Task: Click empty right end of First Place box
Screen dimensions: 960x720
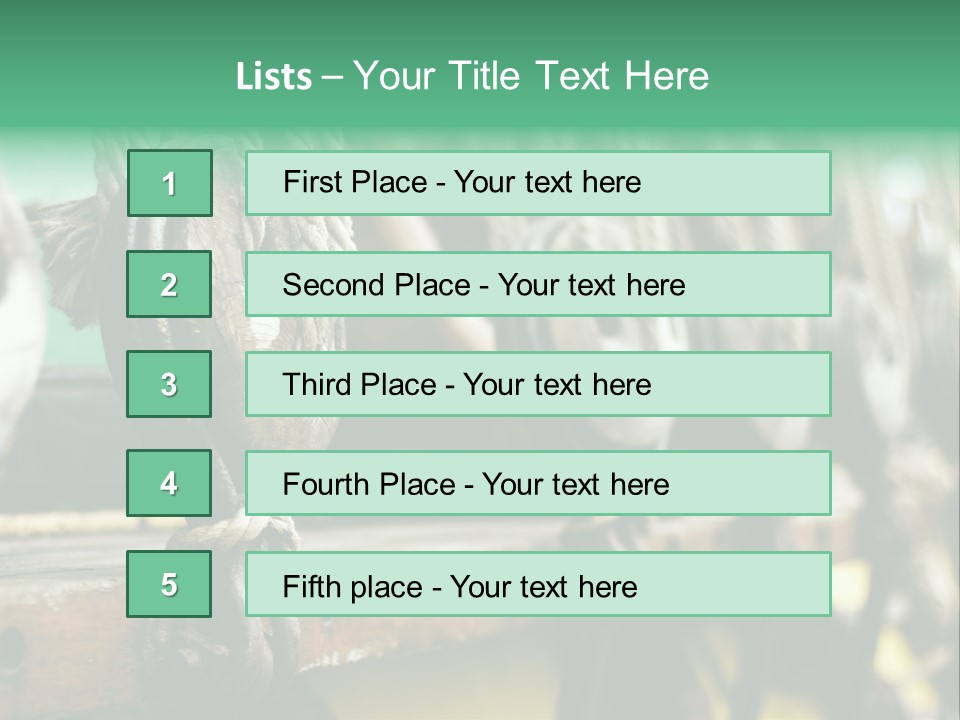Action: 760,183
